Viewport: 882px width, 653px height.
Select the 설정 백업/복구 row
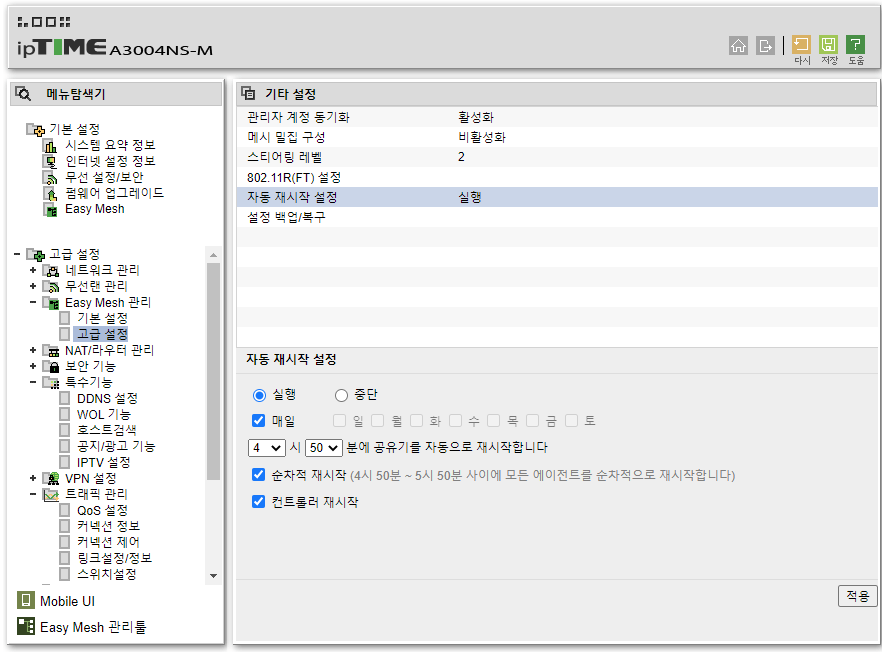pyautogui.click(x=557, y=217)
